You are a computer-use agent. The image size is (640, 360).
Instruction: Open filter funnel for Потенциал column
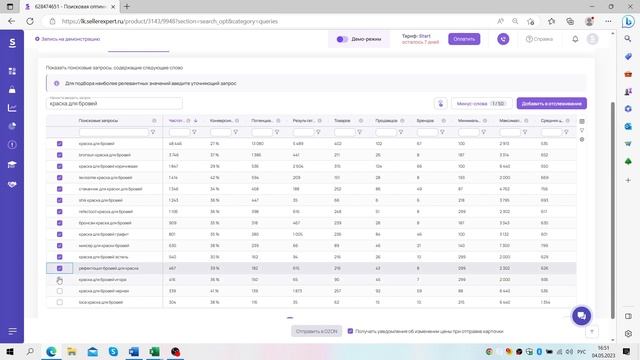pyautogui.click(x=277, y=132)
